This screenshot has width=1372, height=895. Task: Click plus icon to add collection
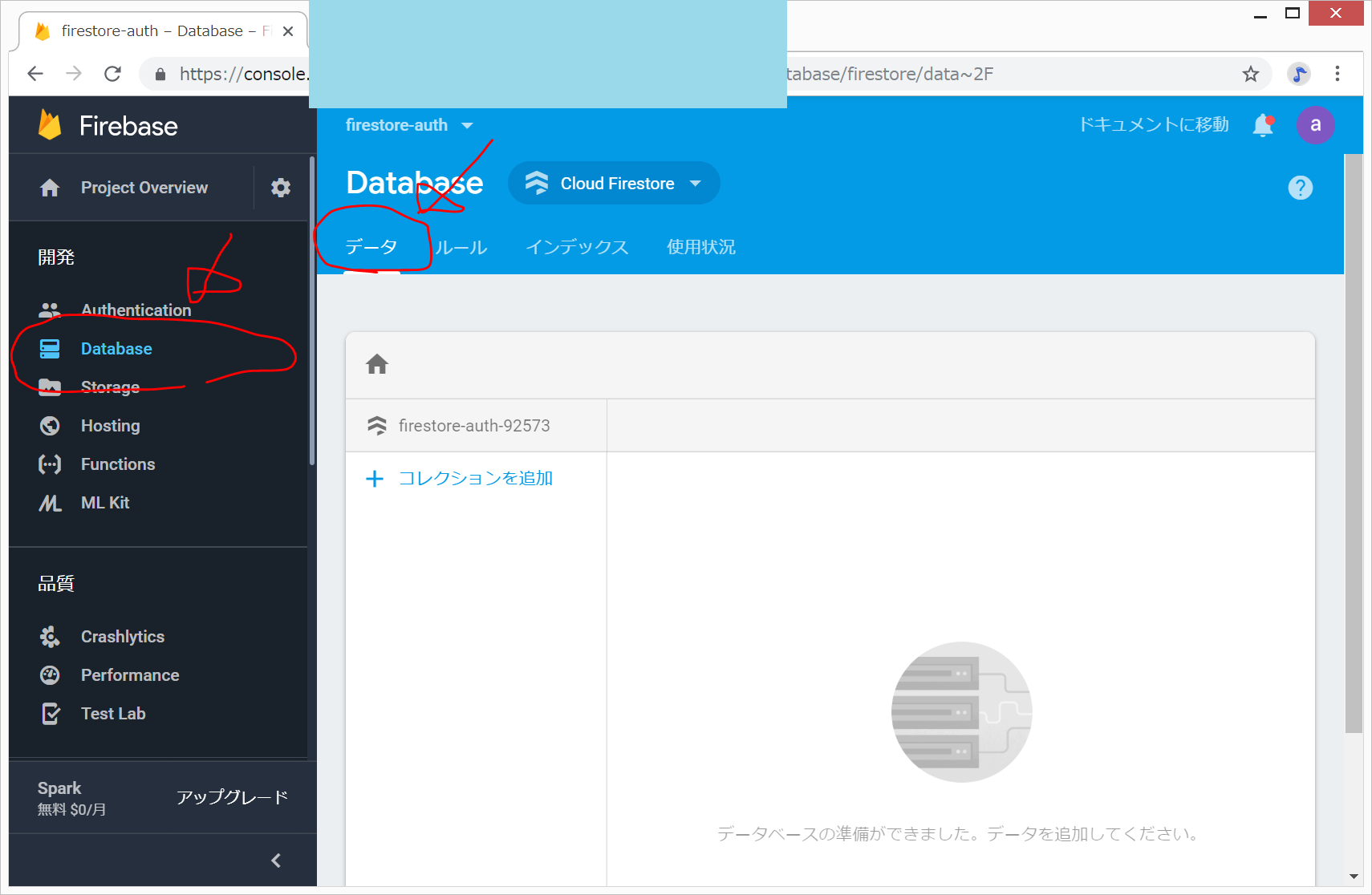[x=375, y=479]
